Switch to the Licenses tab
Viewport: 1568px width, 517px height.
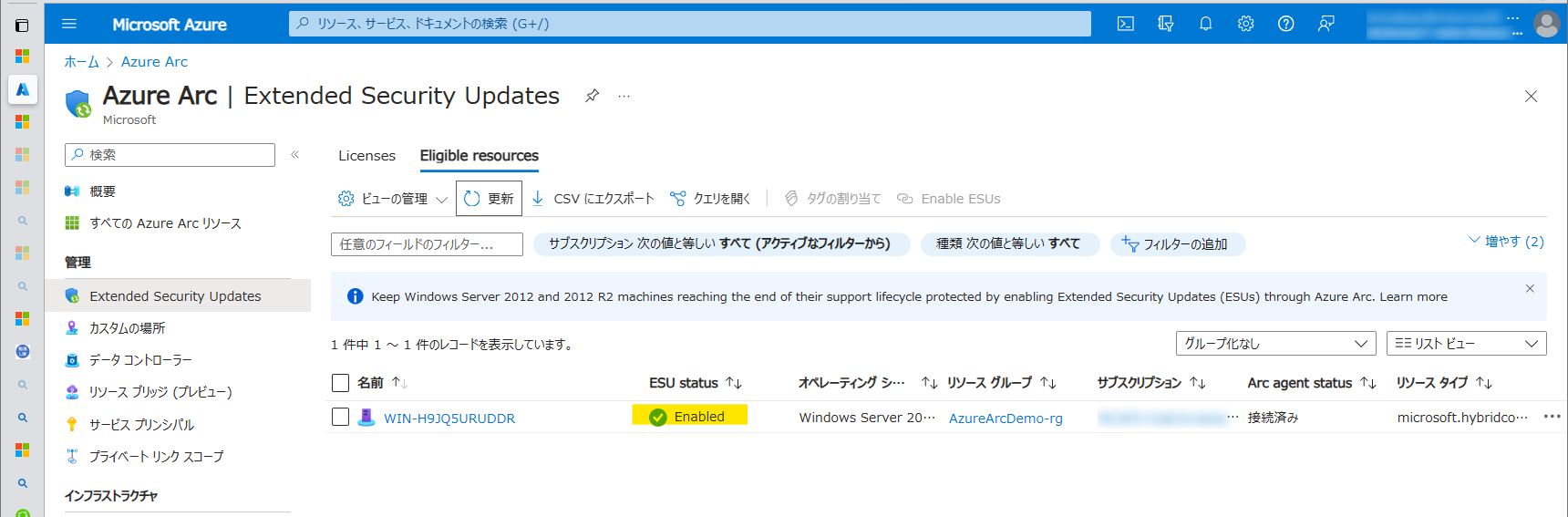tap(366, 156)
